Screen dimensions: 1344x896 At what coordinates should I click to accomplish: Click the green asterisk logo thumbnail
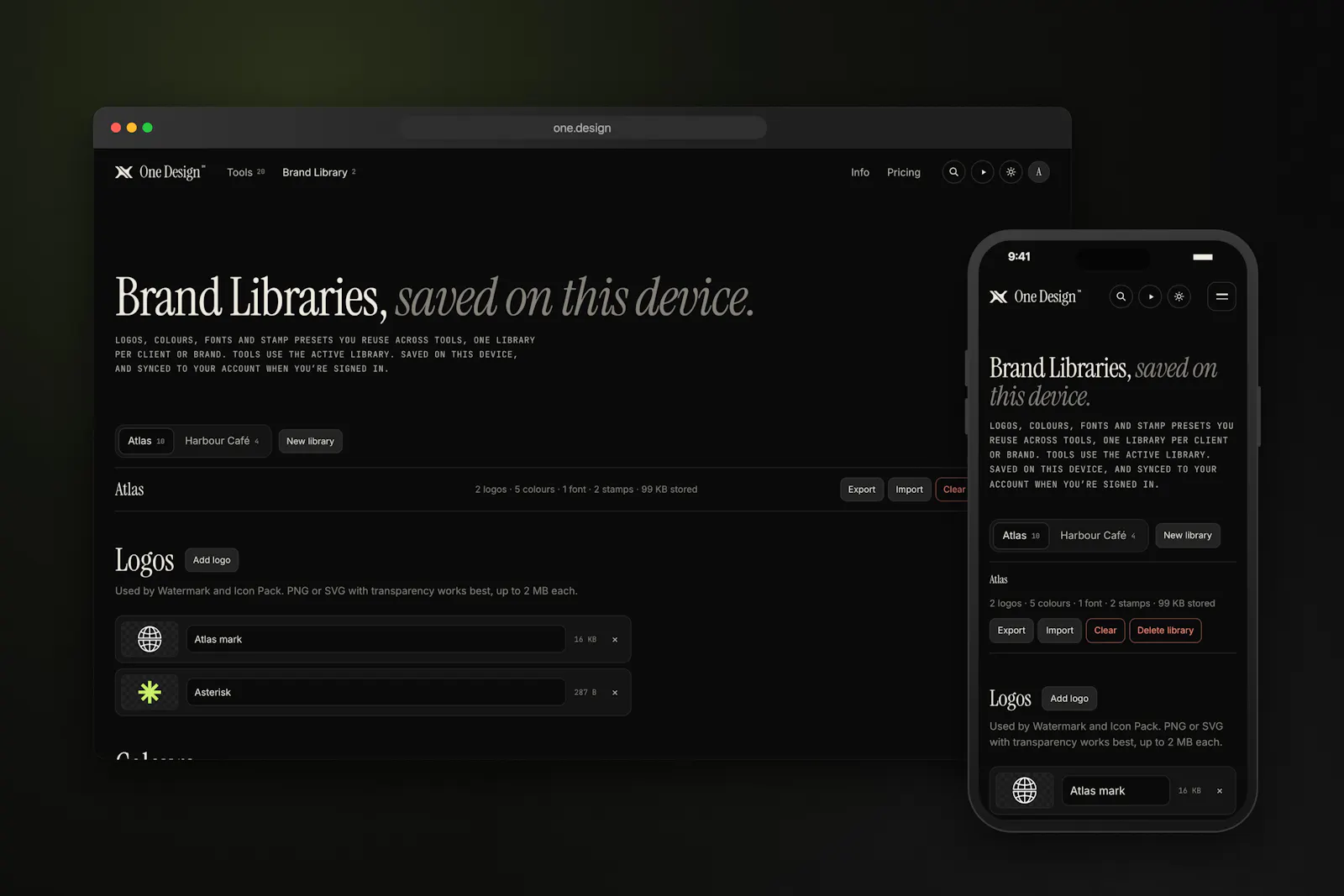150,692
